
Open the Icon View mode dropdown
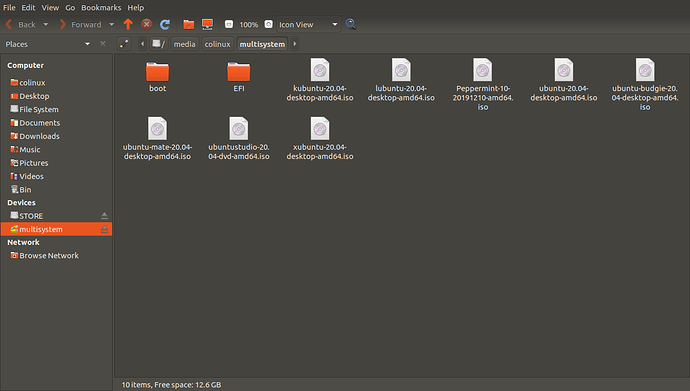[x=308, y=25]
